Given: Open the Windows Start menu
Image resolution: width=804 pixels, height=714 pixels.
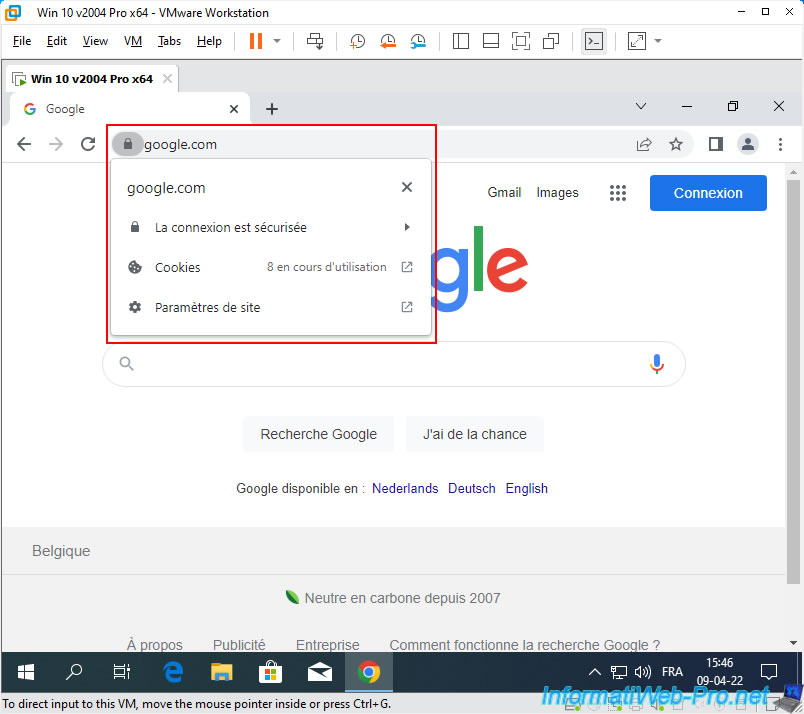Looking at the screenshot, I should [x=25, y=672].
